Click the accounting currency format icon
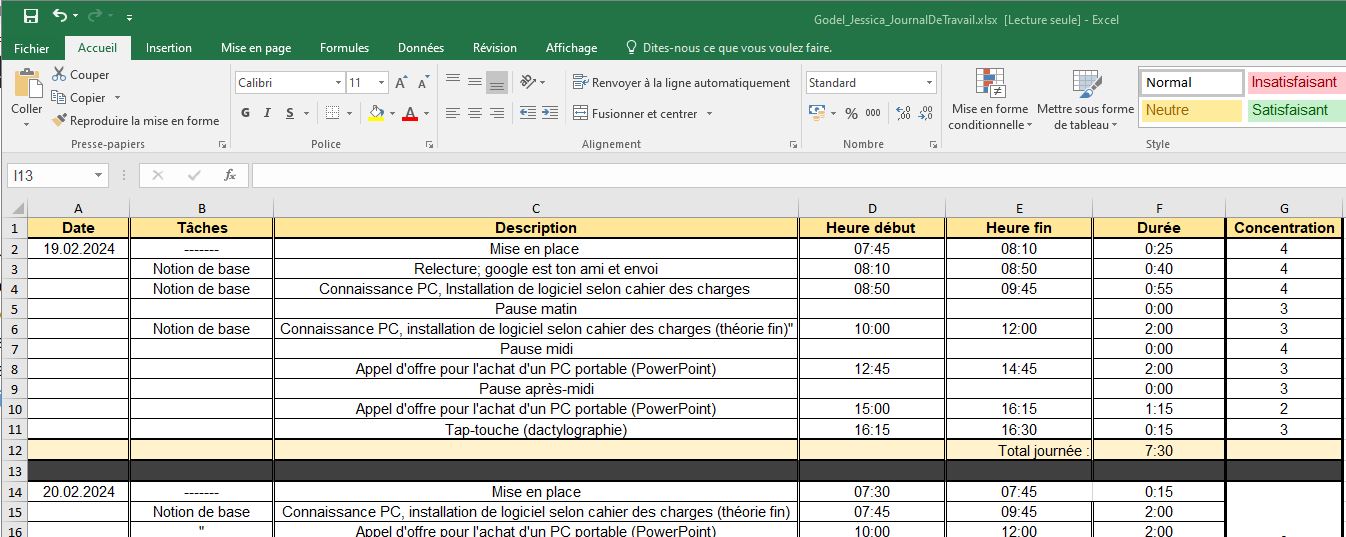 [x=817, y=113]
